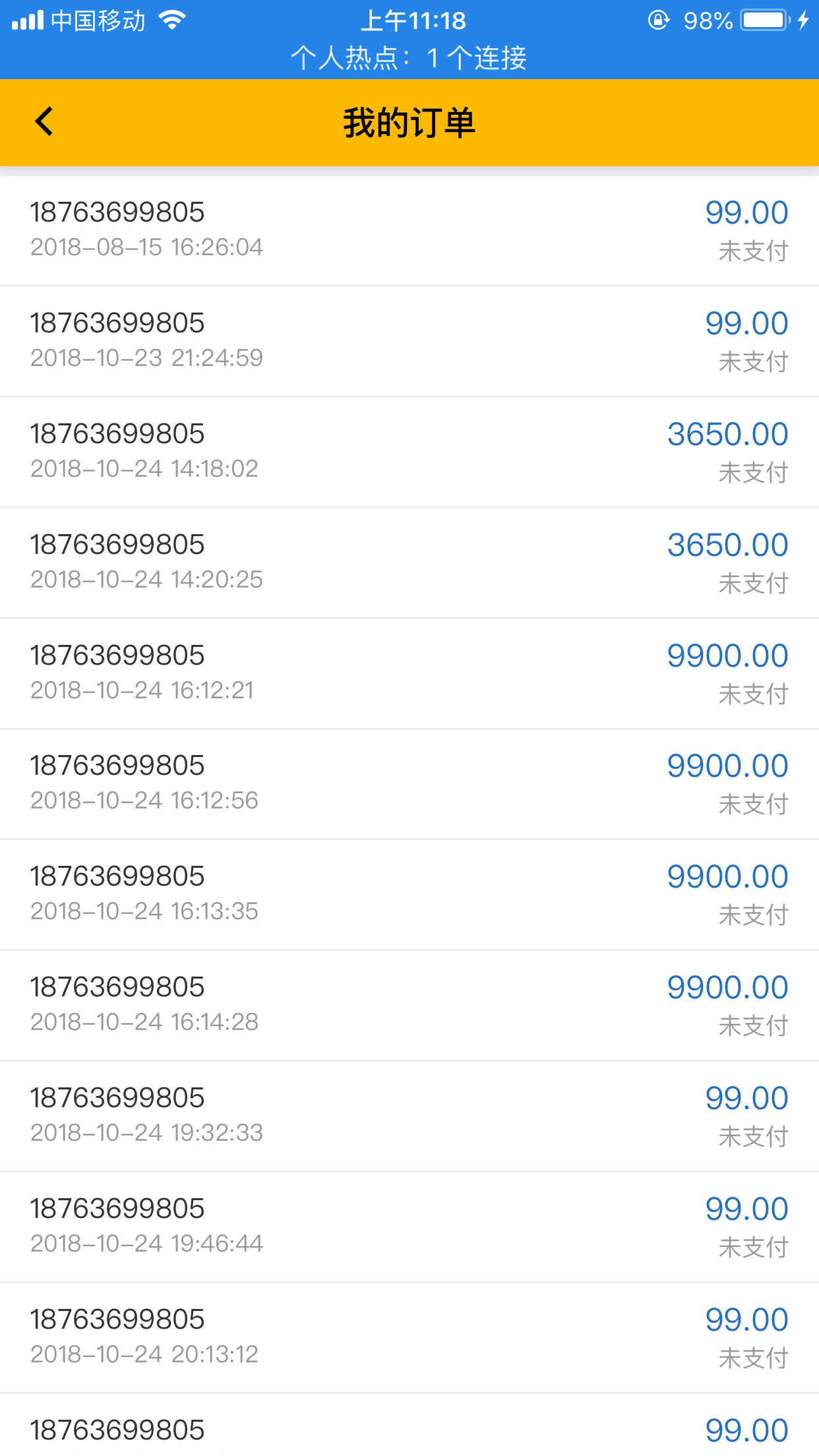Image resolution: width=819 pixels, height=1456 pixels.
Task: Tap the 3650.00 amount on the 14:20:25 order
Action: [x=727, y=545]
